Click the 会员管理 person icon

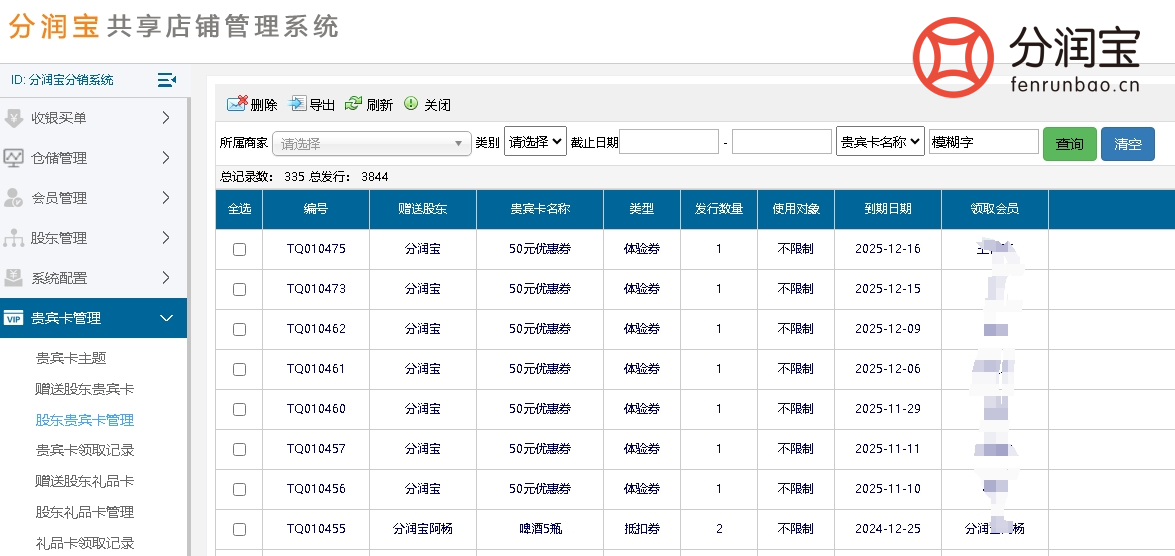(x=13, y=198)
